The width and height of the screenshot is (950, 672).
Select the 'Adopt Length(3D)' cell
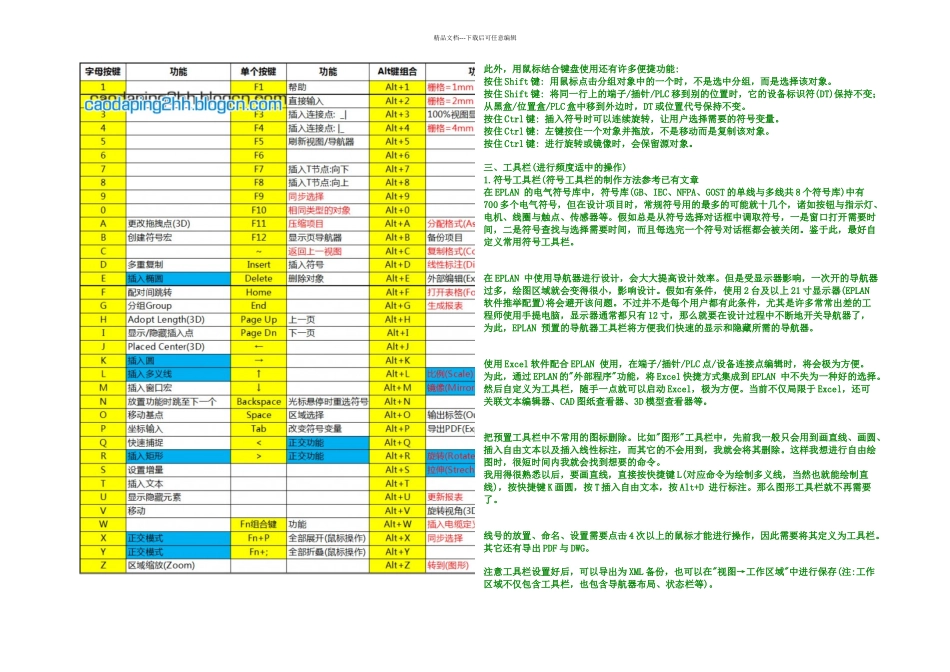pyautogui.click(x=178, y=319)
